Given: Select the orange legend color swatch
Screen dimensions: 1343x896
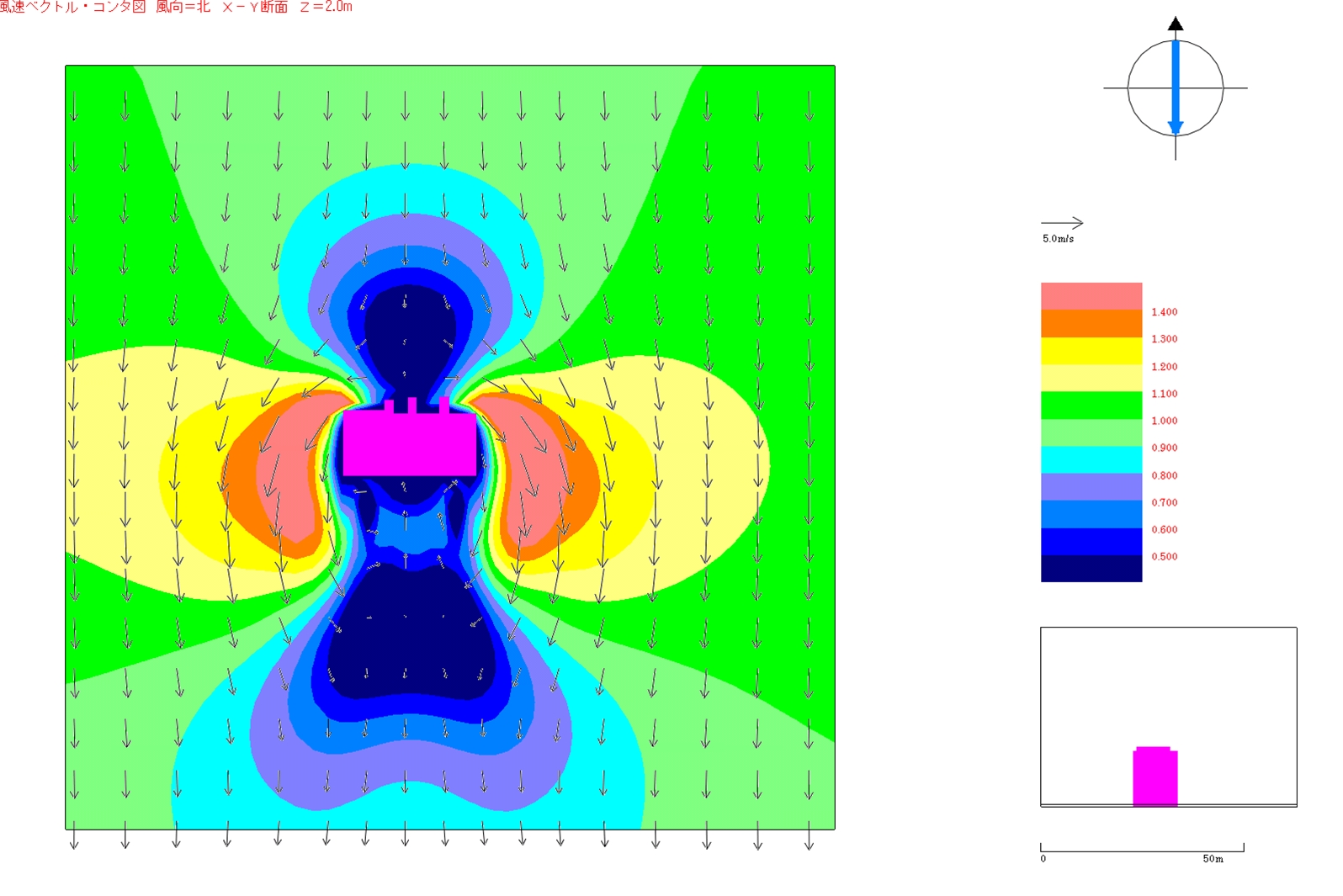Looking at the screenshot, I should pyautogui.click(x=1091, y=324).
